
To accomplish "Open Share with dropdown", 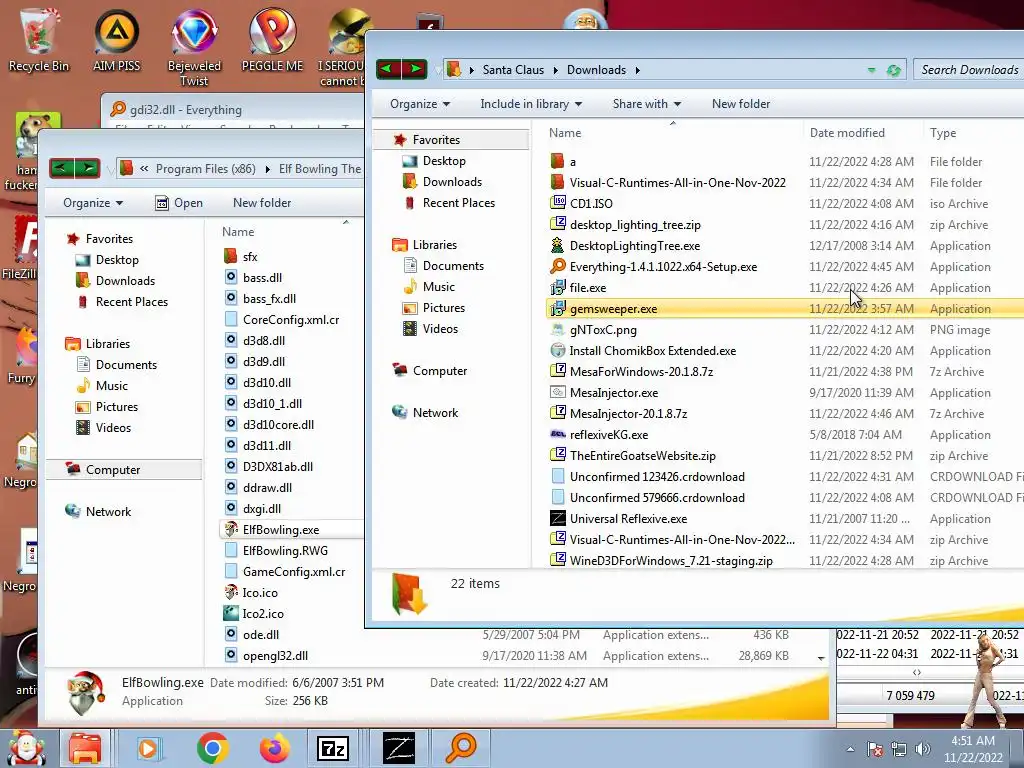I will [x=647, y=104].
